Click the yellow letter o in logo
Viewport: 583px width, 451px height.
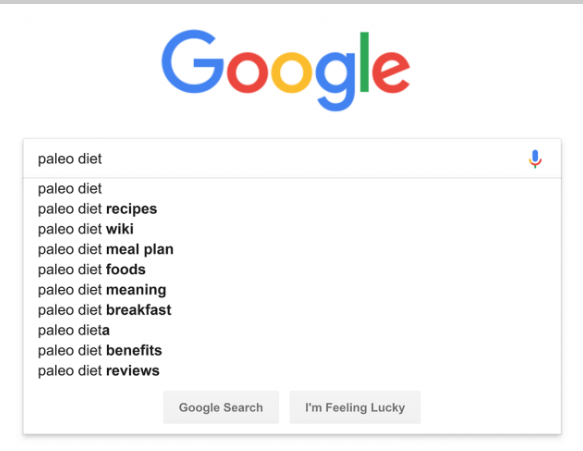coord(291,73)
